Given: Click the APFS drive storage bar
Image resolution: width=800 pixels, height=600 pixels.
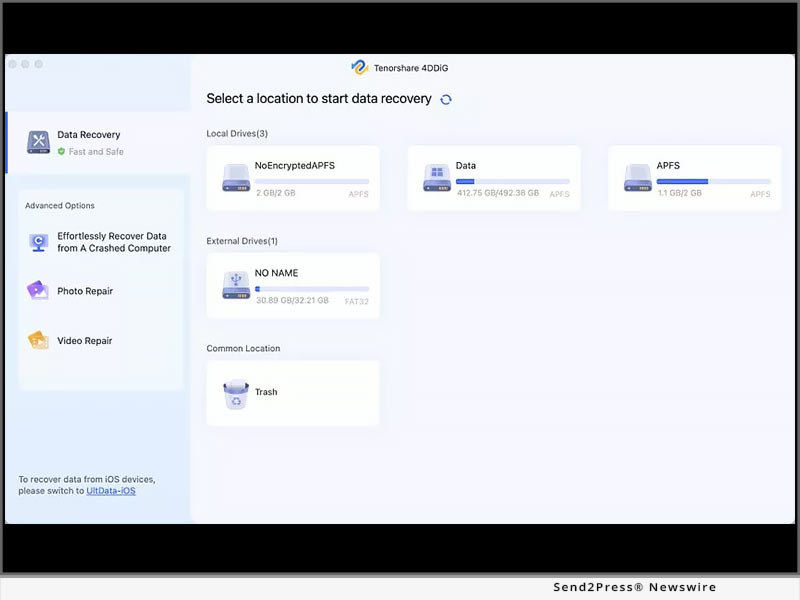Looking at the screenshot, I should tap(713, 181).
